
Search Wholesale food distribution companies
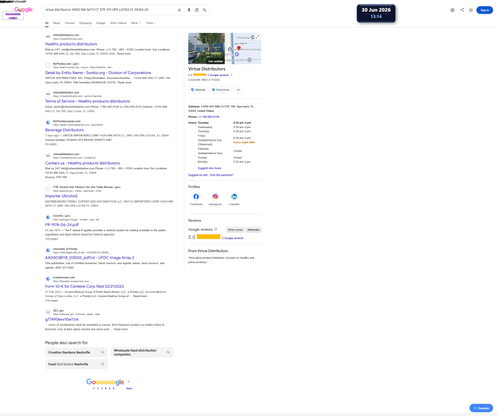tap(142, 352)
